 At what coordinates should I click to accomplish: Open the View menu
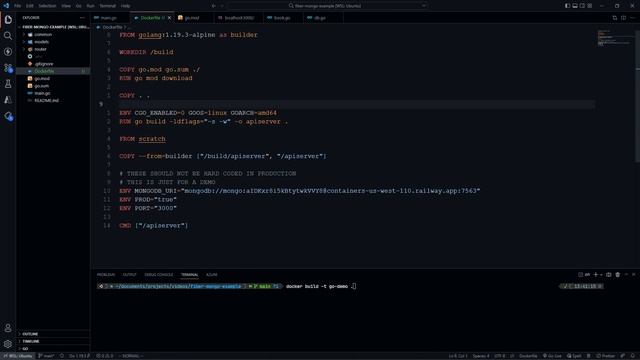(66, 6)
